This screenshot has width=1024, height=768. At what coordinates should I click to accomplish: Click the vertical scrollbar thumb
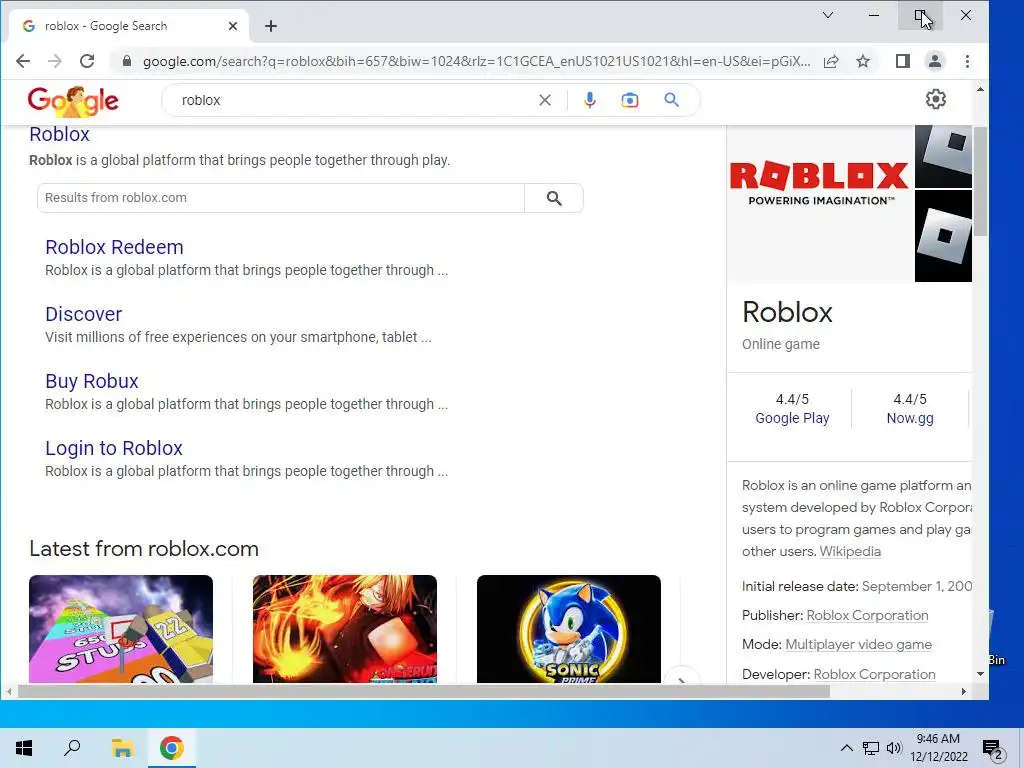pyautogui.click(x=980, y=182)
